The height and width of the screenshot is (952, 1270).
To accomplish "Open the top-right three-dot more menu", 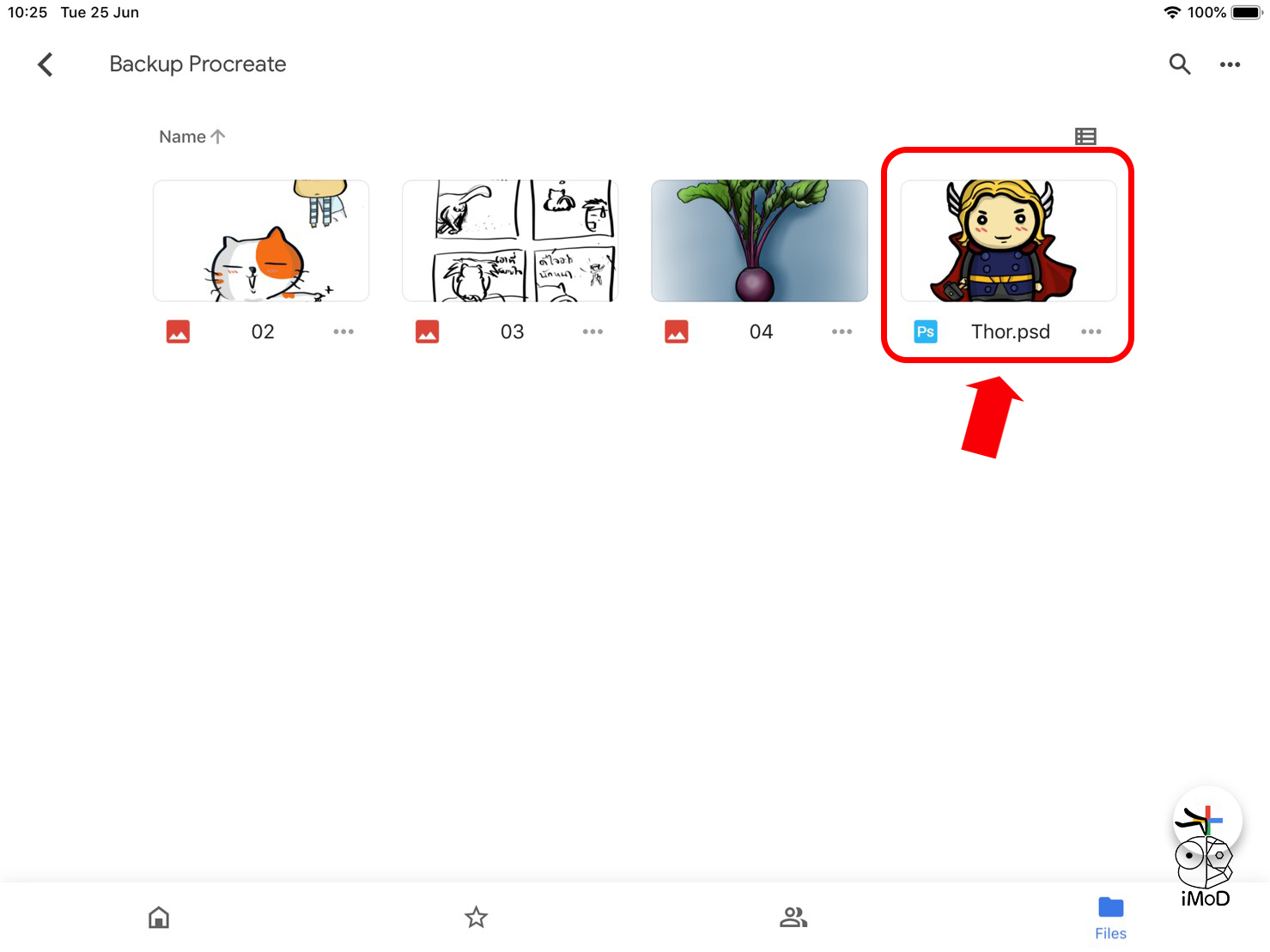I will [x=1230, y=64].
